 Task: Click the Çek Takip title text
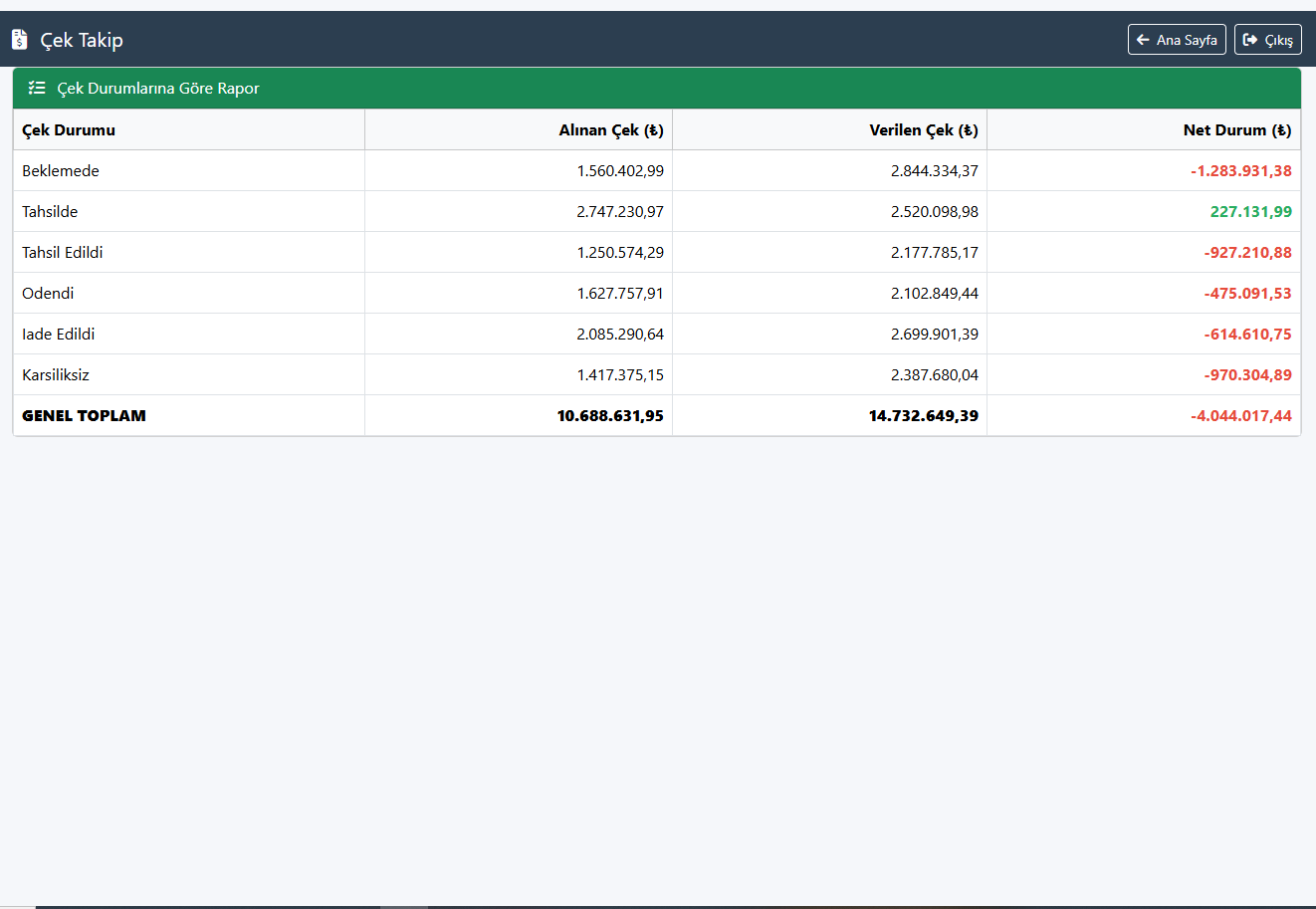[x=82, y=40]
